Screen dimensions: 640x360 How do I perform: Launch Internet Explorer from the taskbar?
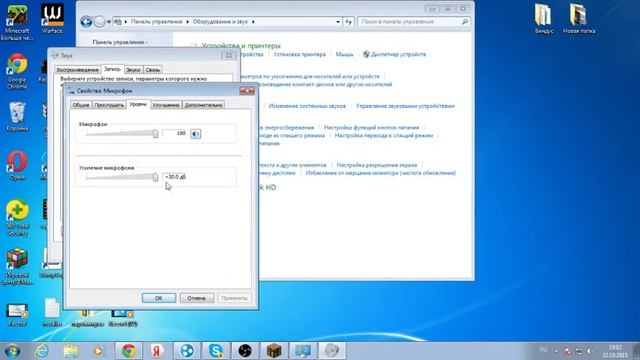(42, 351)
